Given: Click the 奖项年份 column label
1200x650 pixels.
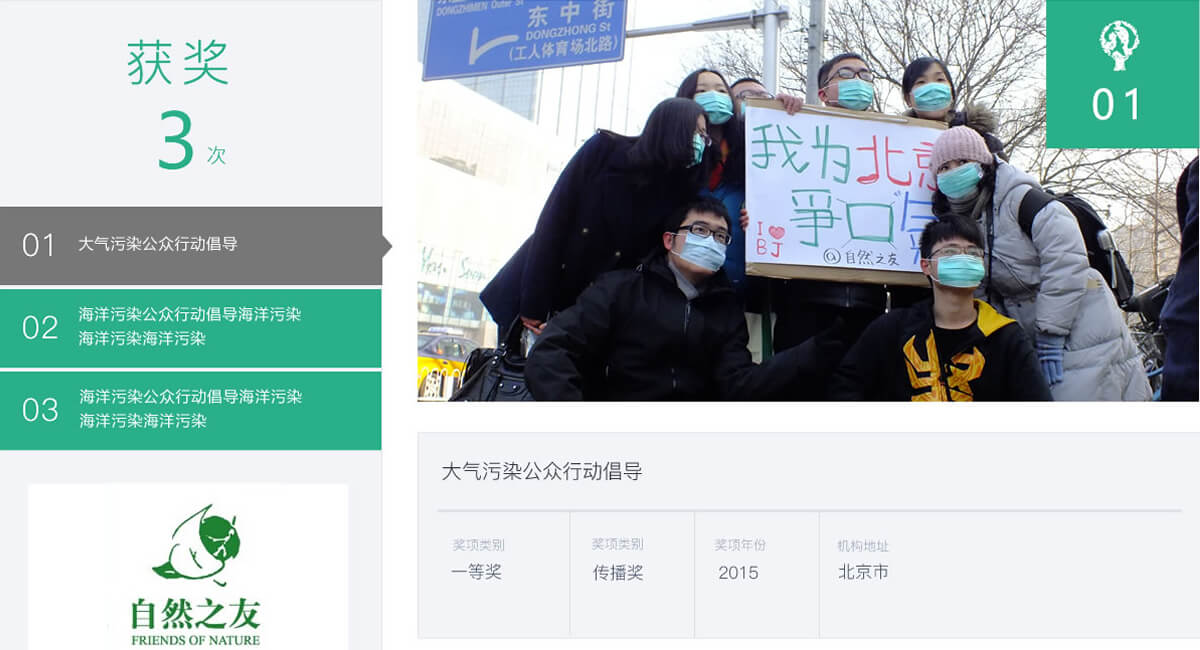Looking at the screenshot, I should pos(740,545).
